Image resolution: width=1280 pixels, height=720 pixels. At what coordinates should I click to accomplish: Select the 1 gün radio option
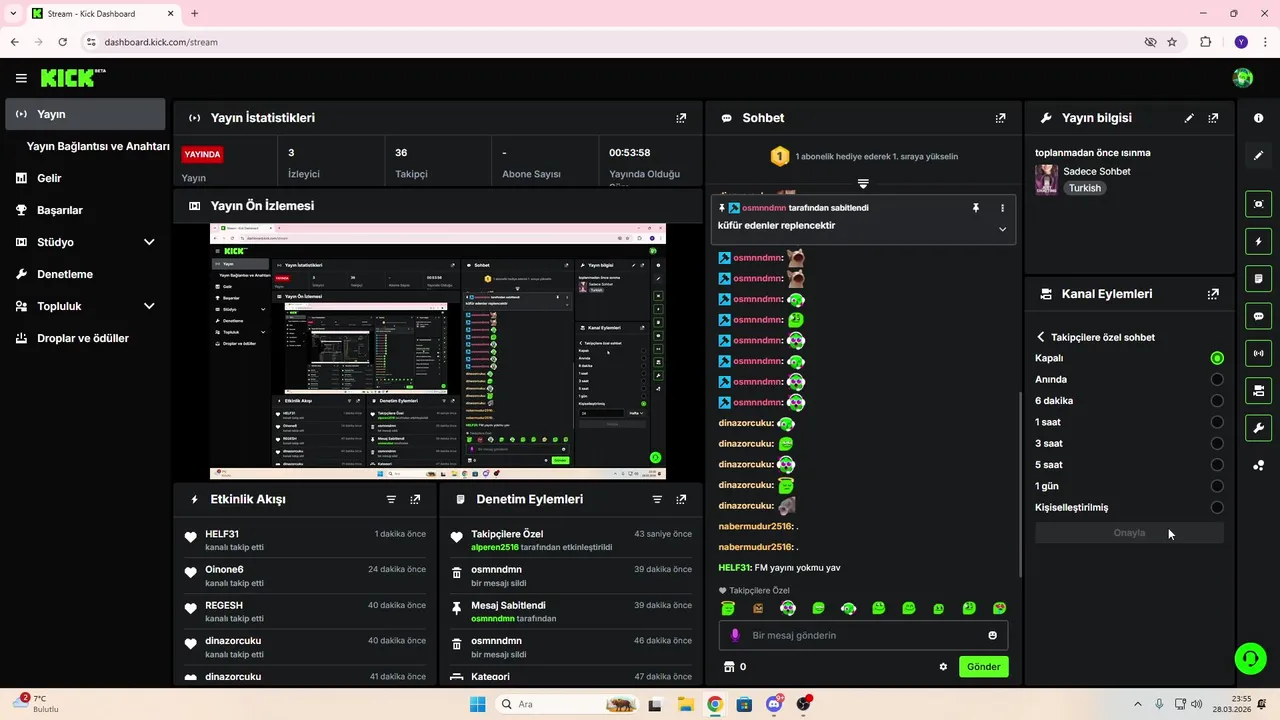point(1217,486)
